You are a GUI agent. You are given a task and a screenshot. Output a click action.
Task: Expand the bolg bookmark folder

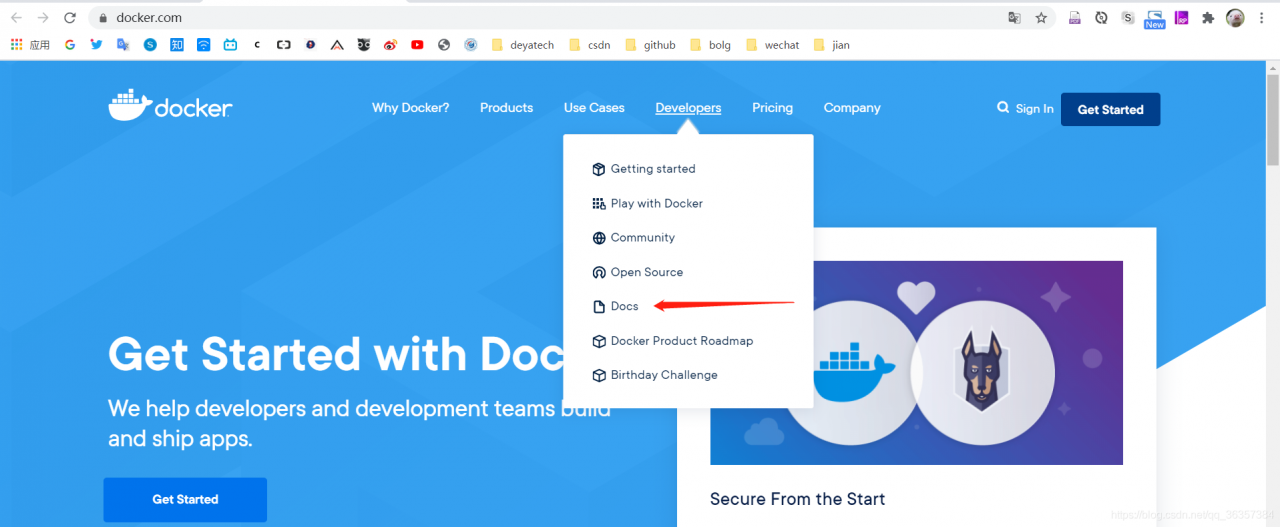click(x=711, y=45)
